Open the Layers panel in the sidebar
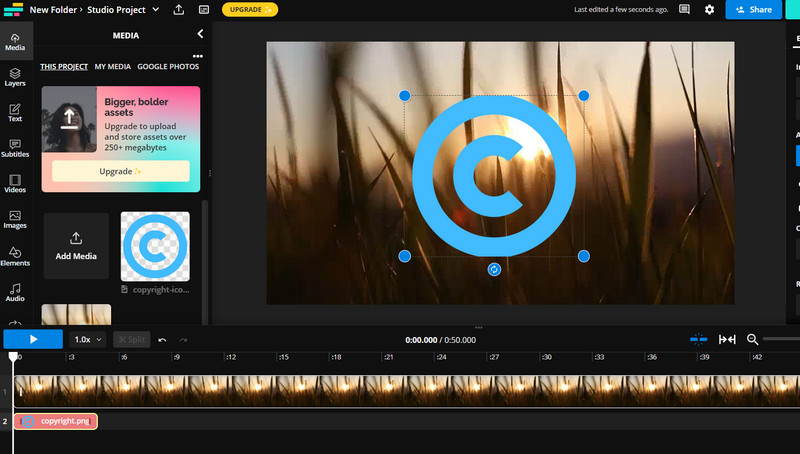 15,77
